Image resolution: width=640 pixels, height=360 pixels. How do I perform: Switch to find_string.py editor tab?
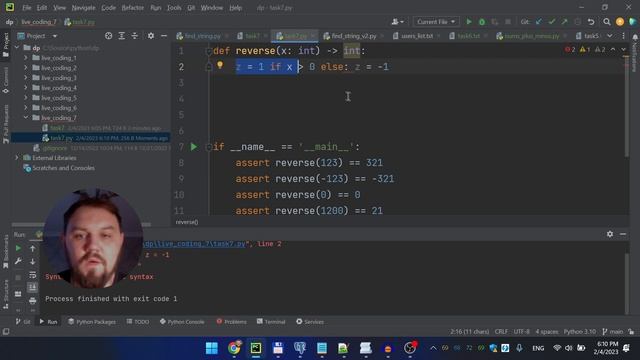click(x=202, y=36)
